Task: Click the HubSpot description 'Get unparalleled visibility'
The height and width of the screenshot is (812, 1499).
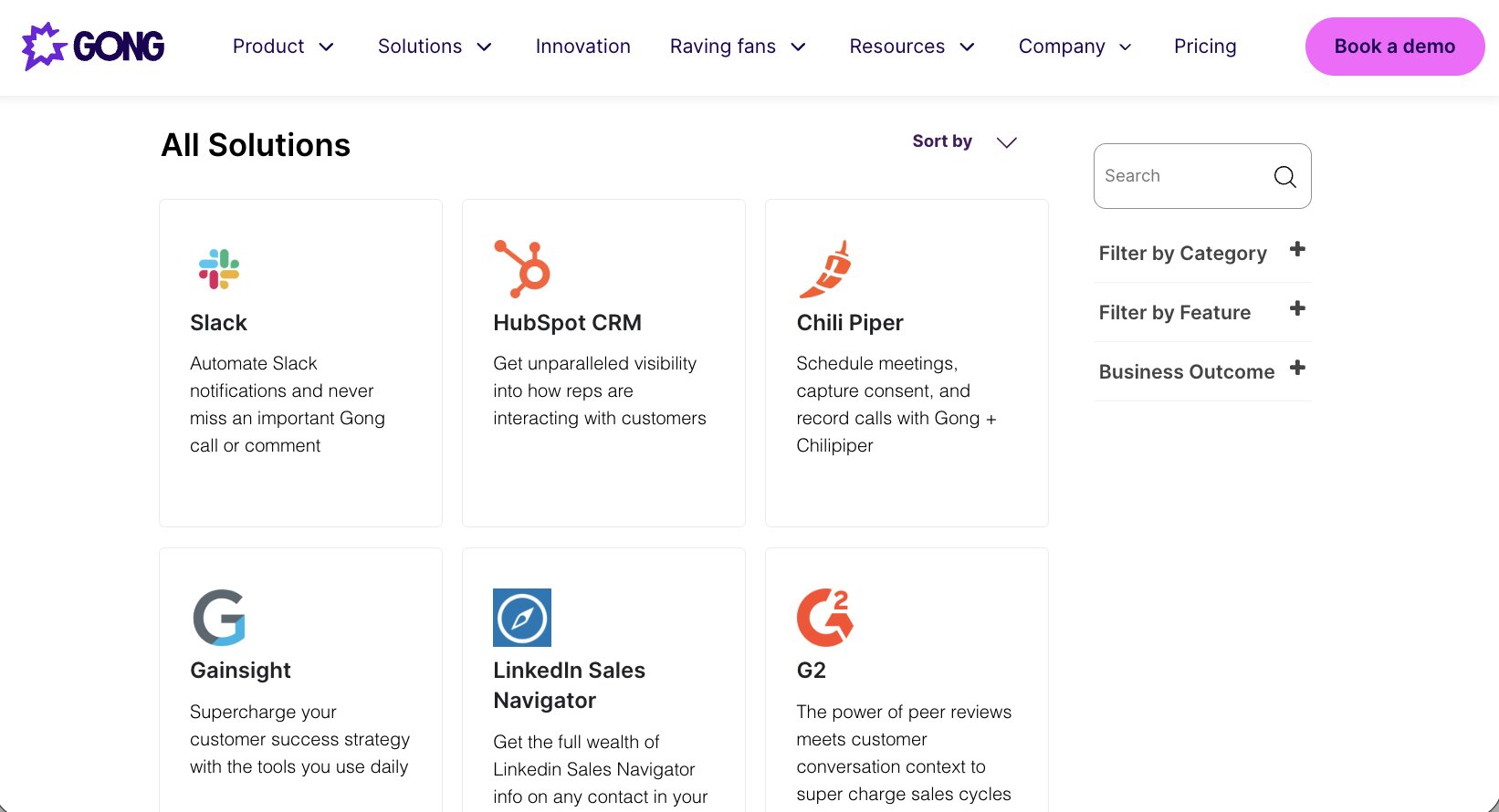Action: point(600,390)
